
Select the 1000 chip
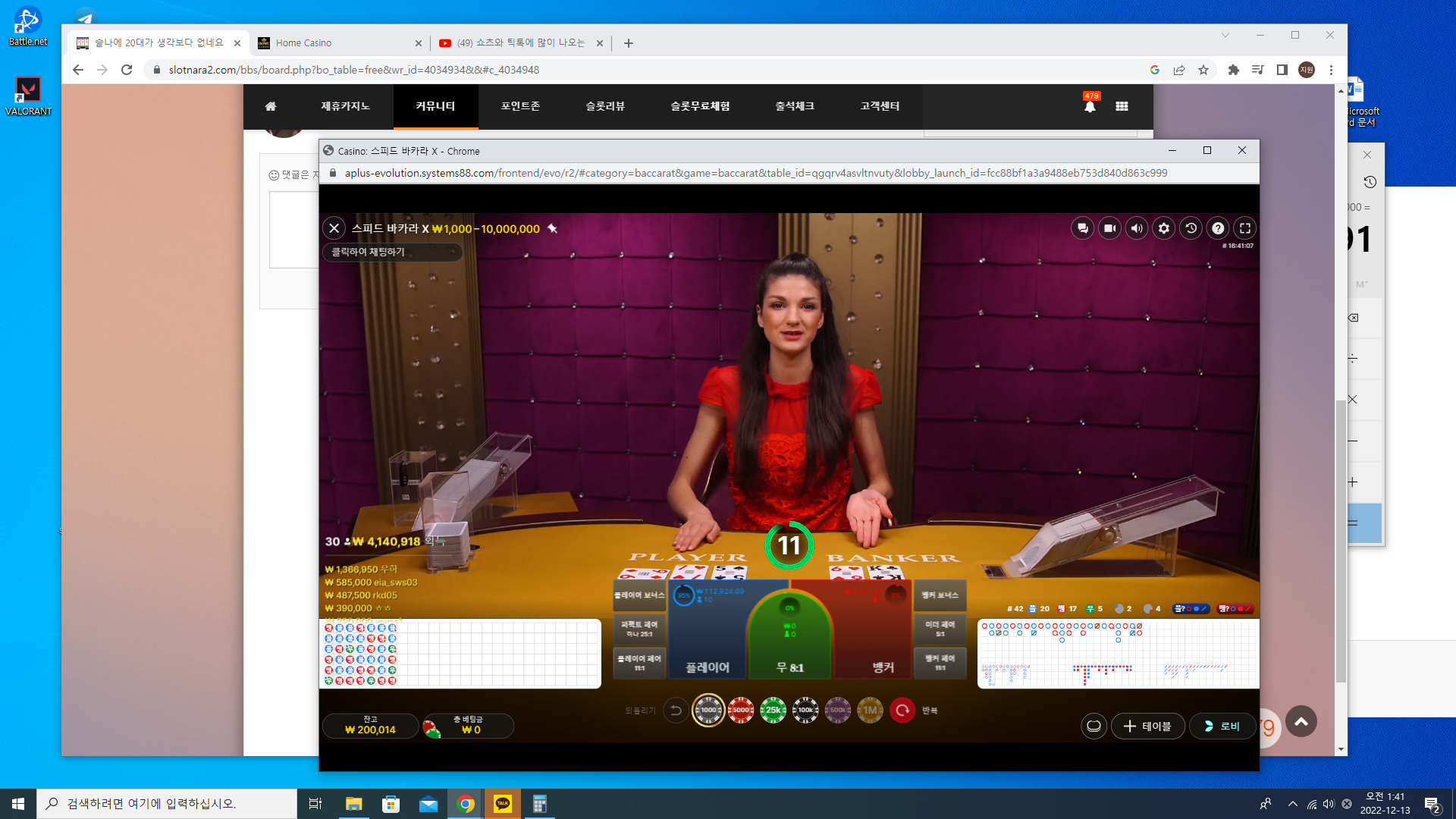tap(708, 711)
